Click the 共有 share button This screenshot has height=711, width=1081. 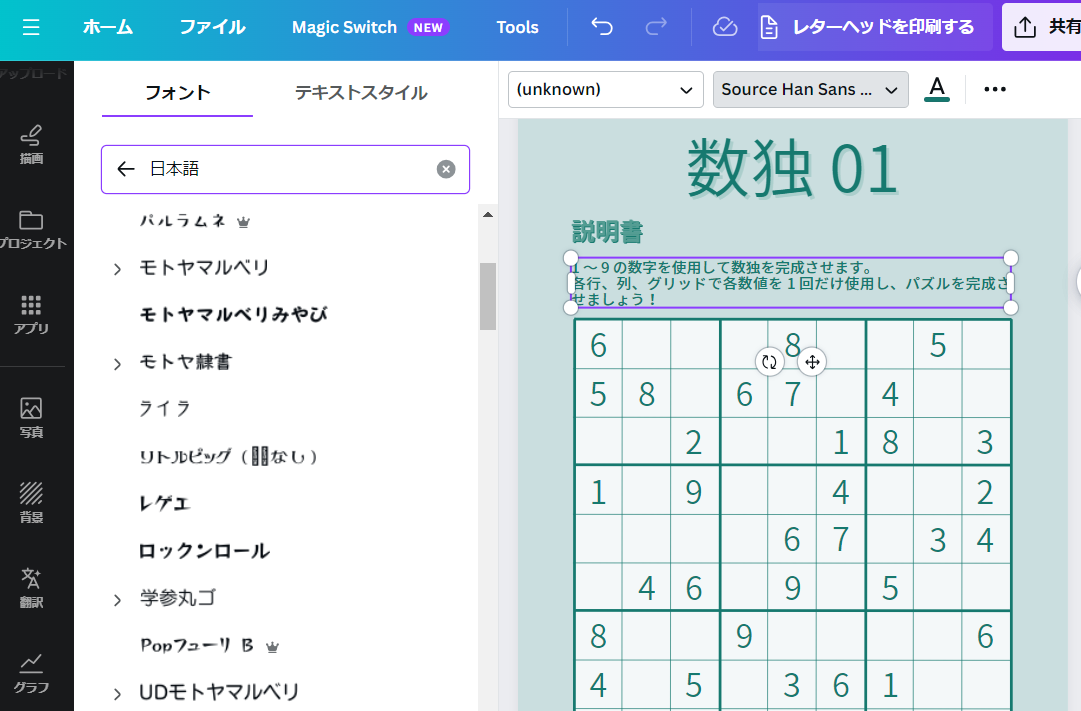click(1042, 27)
